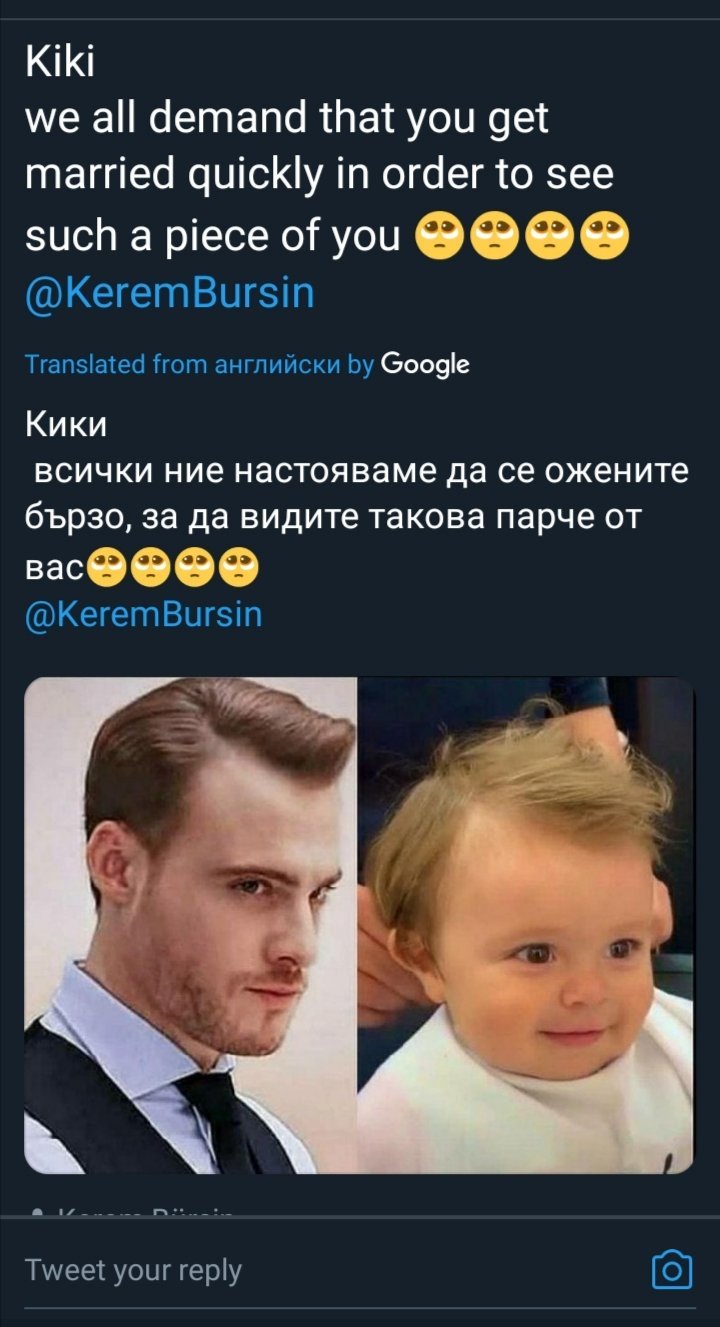Tap first eye-roll emoji after Bulgarian 'вас'
The image size is (720, 1327).
pyautogui.click(x=109, y=569)
